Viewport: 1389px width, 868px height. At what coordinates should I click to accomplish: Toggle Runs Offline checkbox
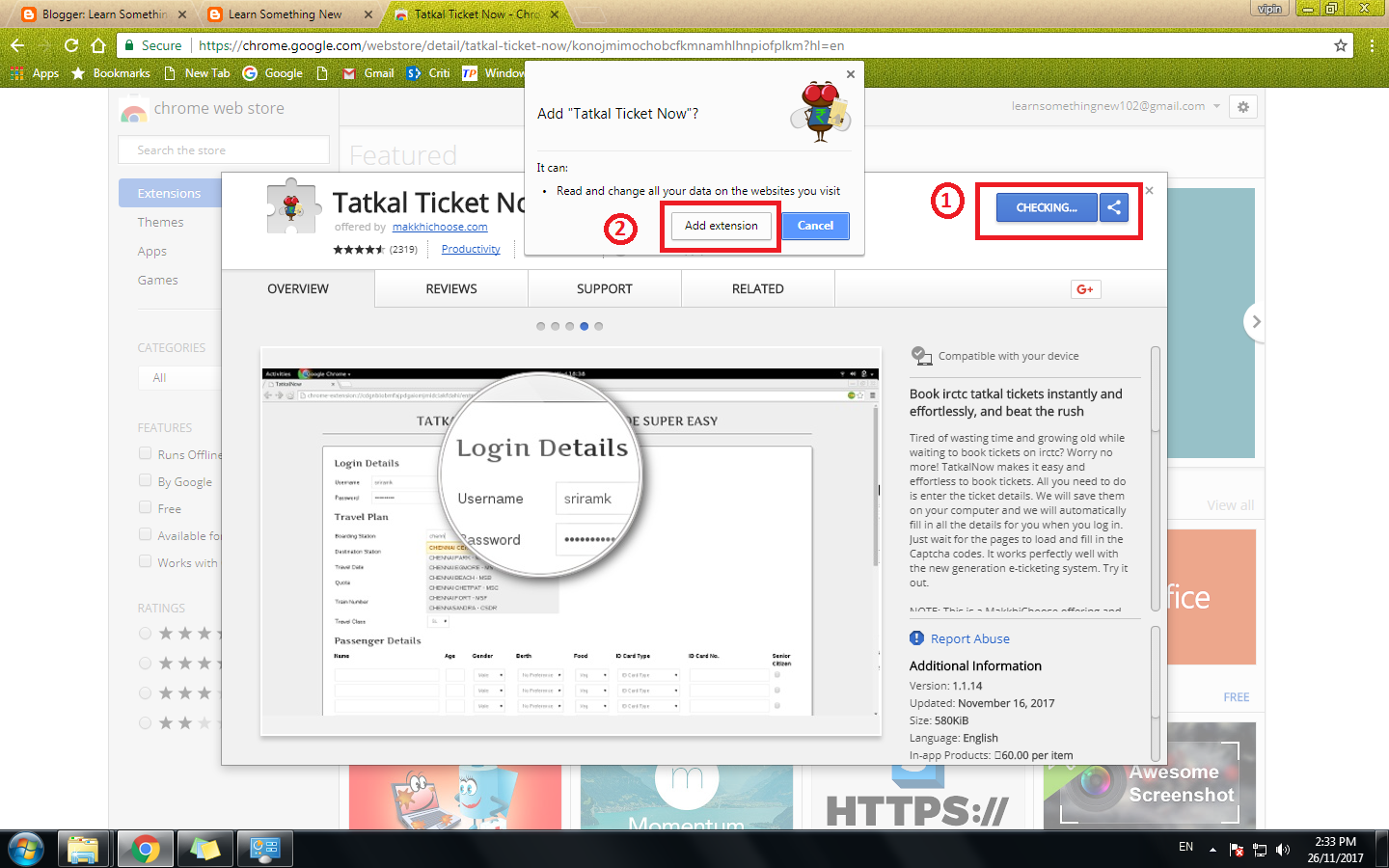145,453
